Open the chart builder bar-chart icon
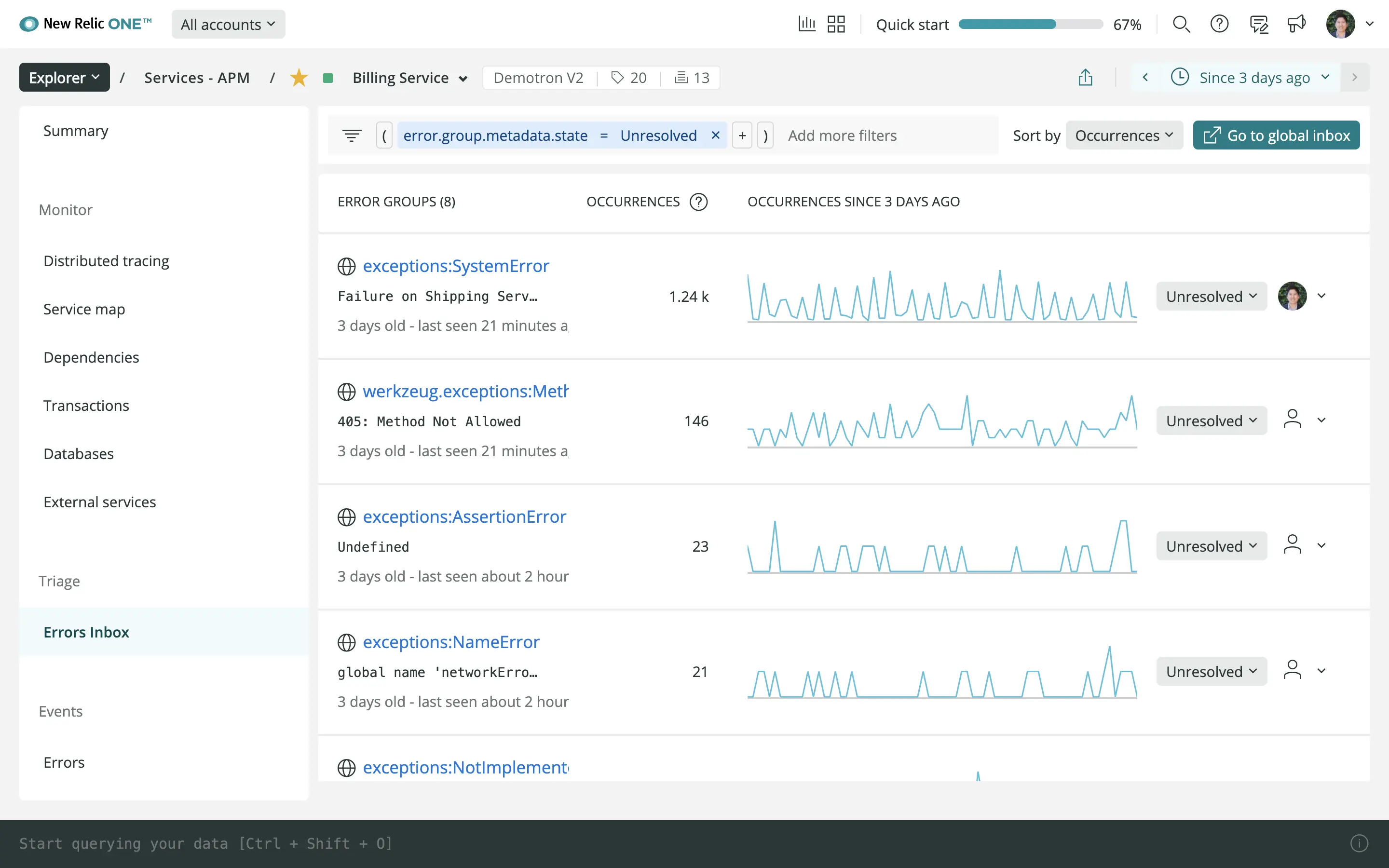The width and height of the screenshot is (1389, 868). click(x=806, y=24)
